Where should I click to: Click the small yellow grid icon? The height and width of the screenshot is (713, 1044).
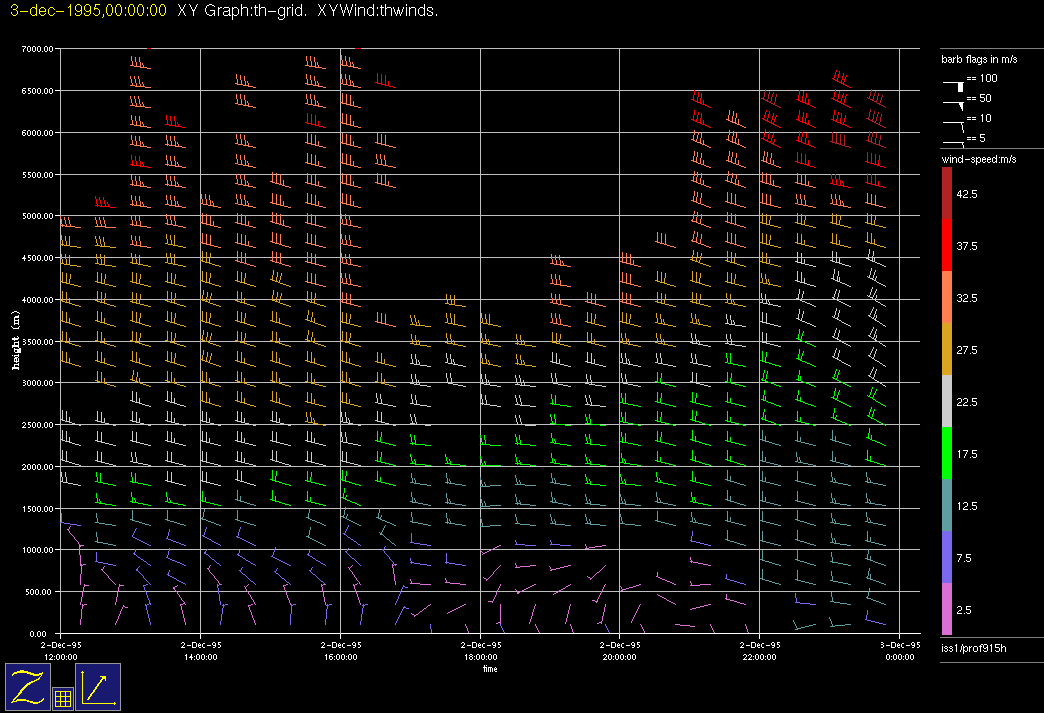[x=61, y=699]
